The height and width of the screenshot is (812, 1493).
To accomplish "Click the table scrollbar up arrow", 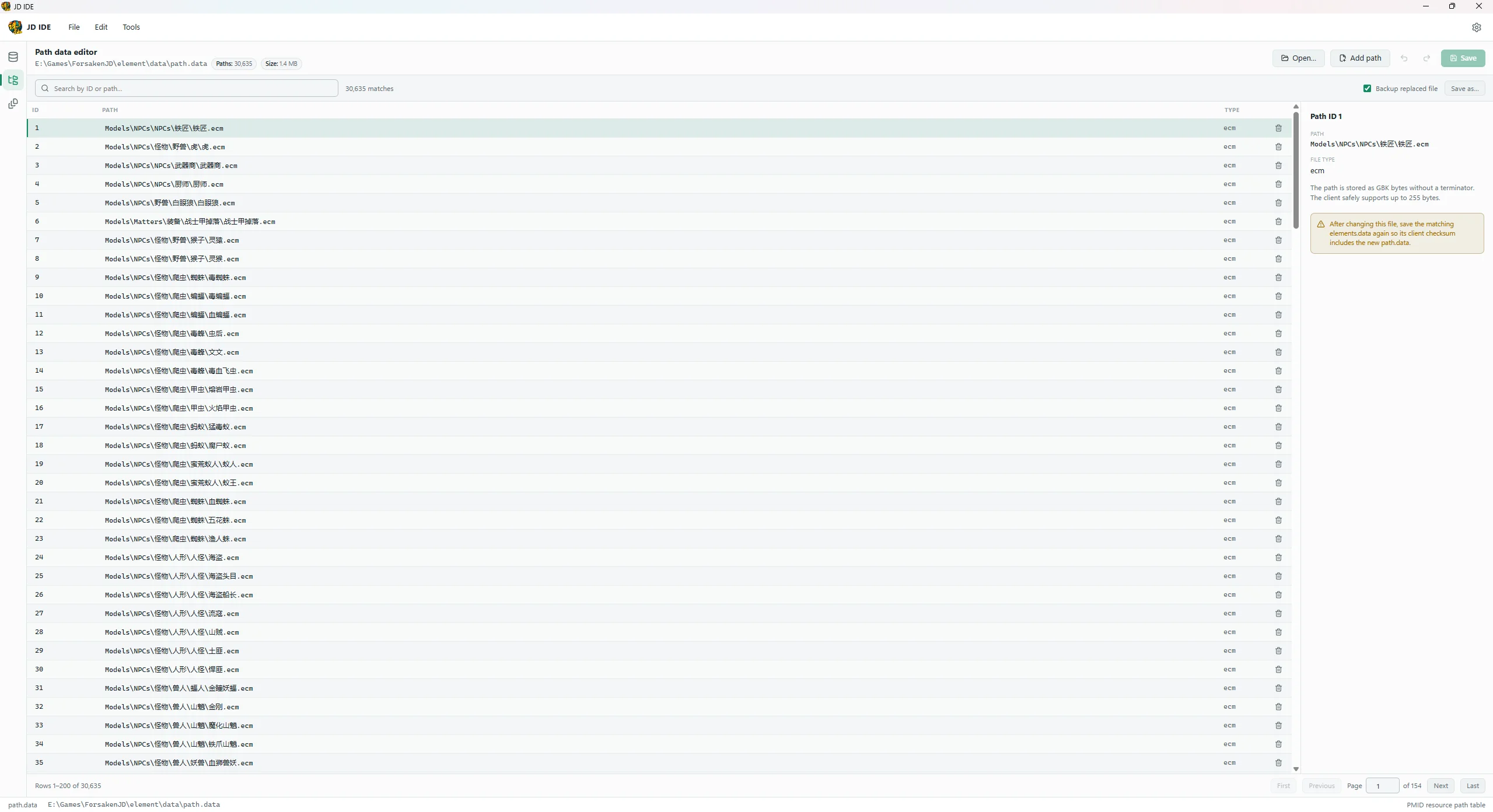I will (x=1296, y=107).
